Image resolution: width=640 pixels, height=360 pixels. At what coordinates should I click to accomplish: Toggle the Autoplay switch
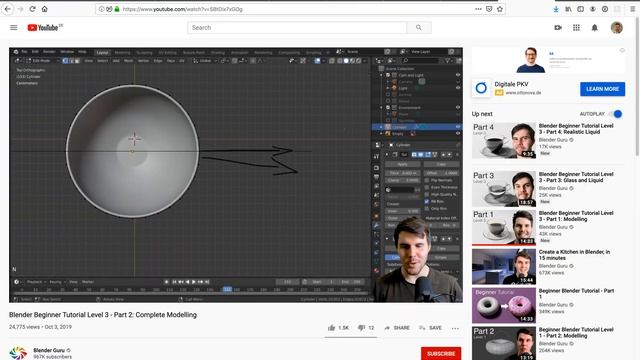(x=616, y=114)
